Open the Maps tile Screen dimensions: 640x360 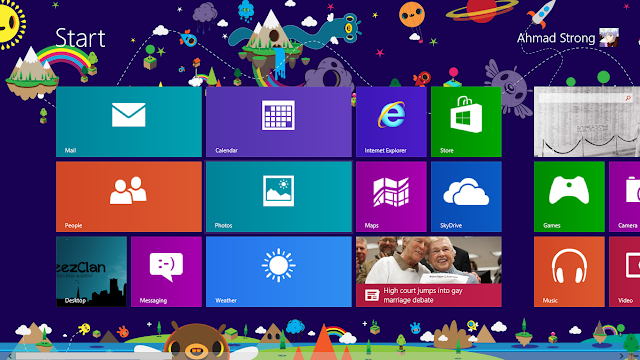pyautogui.click(x=391, y=197)
